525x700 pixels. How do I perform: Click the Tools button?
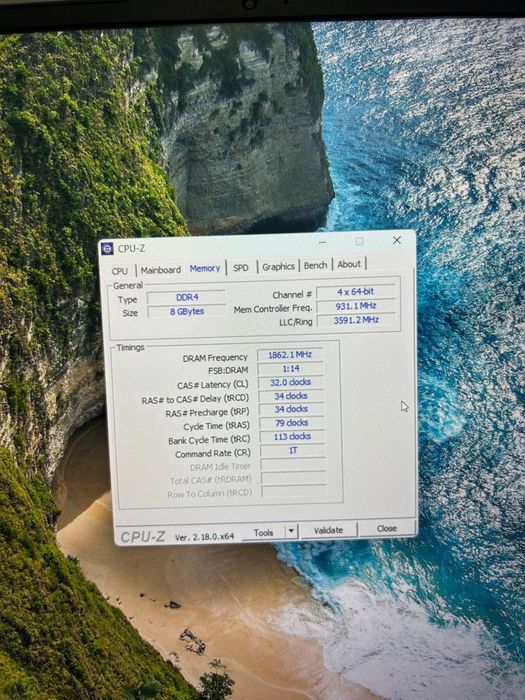tap(263, 533)
